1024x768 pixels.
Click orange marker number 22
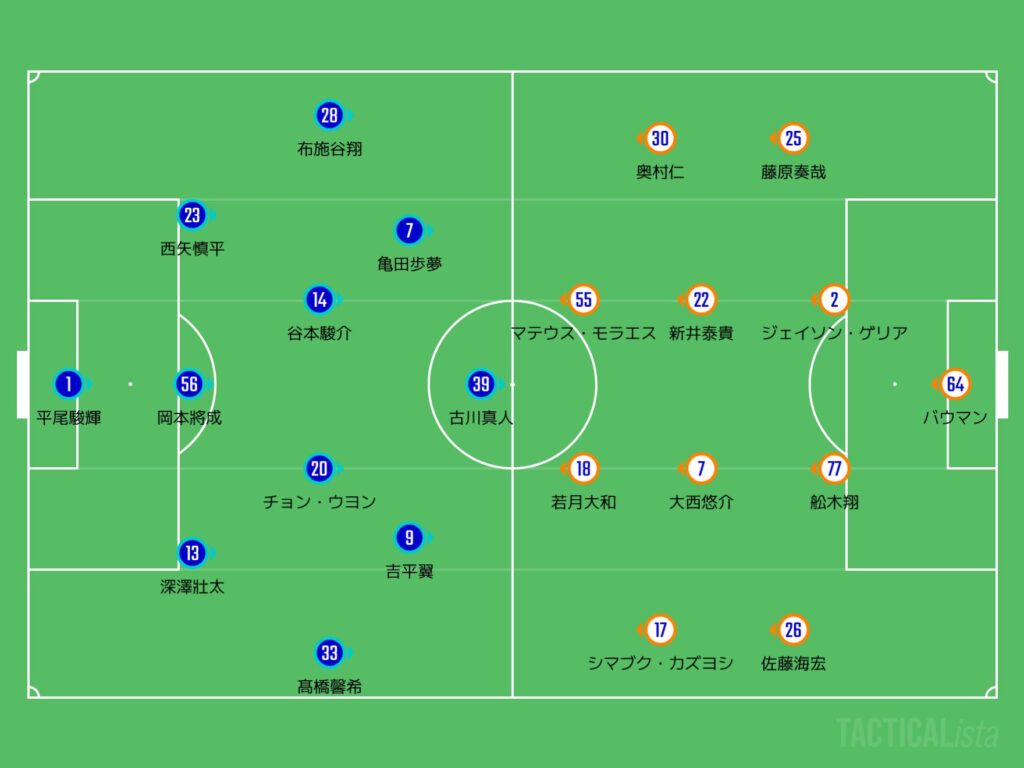pos(701,299)
